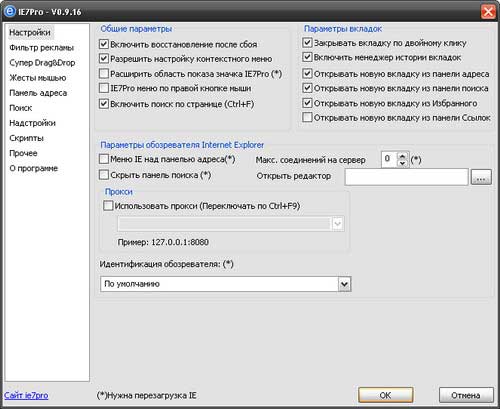
Task: Open the Идентификация обозревателя dropdown
Action: point(344,284)
